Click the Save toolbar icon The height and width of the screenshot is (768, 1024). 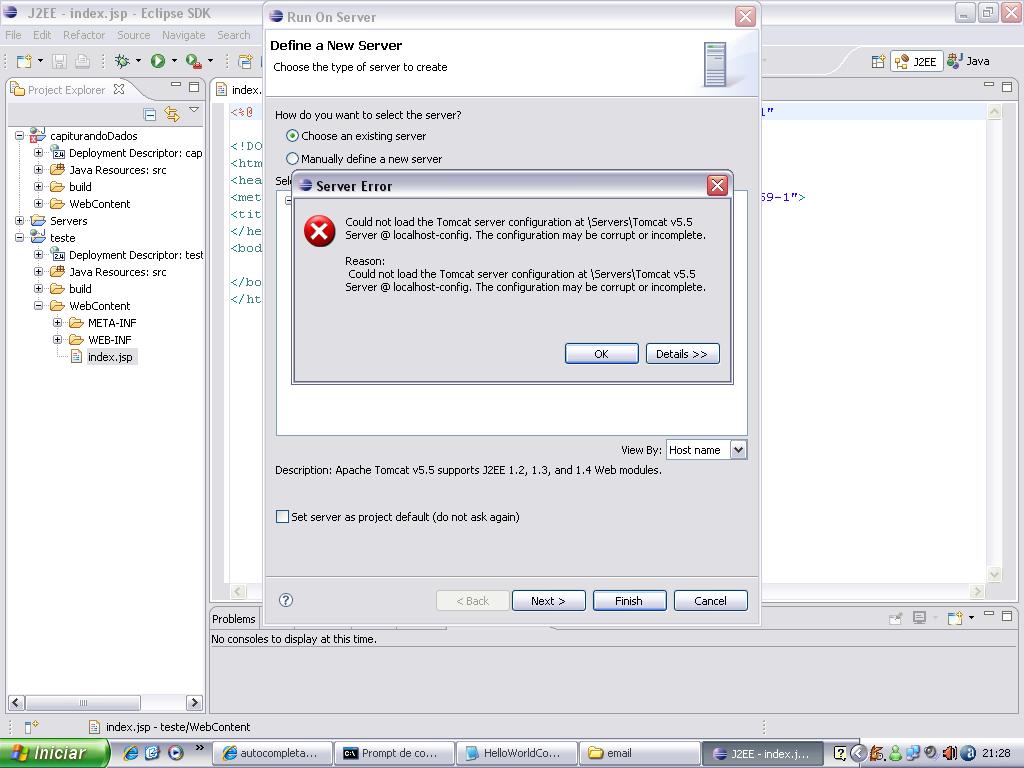(x=59, y=61)
